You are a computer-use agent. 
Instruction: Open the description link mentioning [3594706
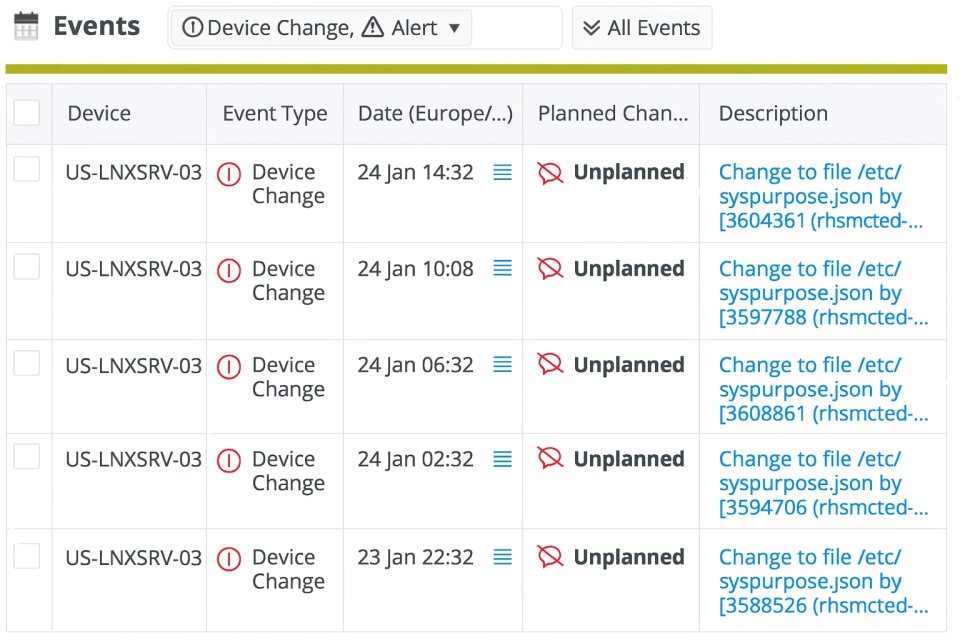823,483
